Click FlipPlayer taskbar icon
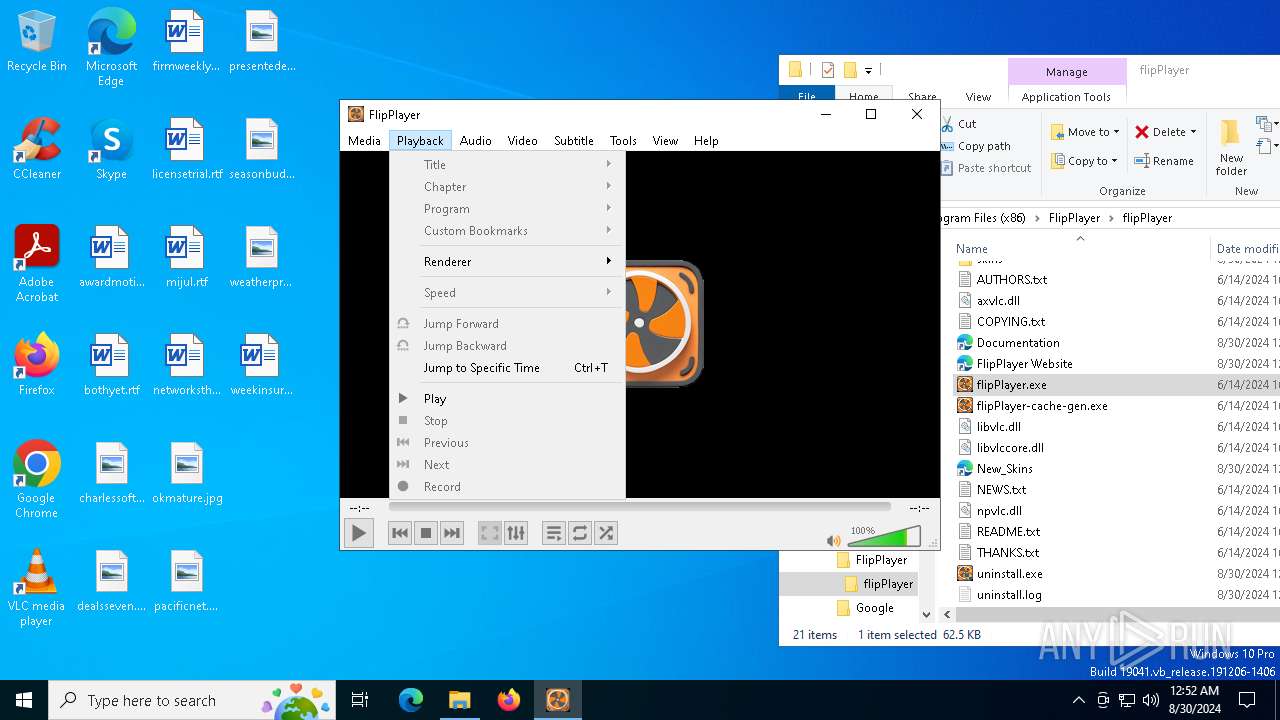This screenshot has height=720, width=1280. (557, 700)
